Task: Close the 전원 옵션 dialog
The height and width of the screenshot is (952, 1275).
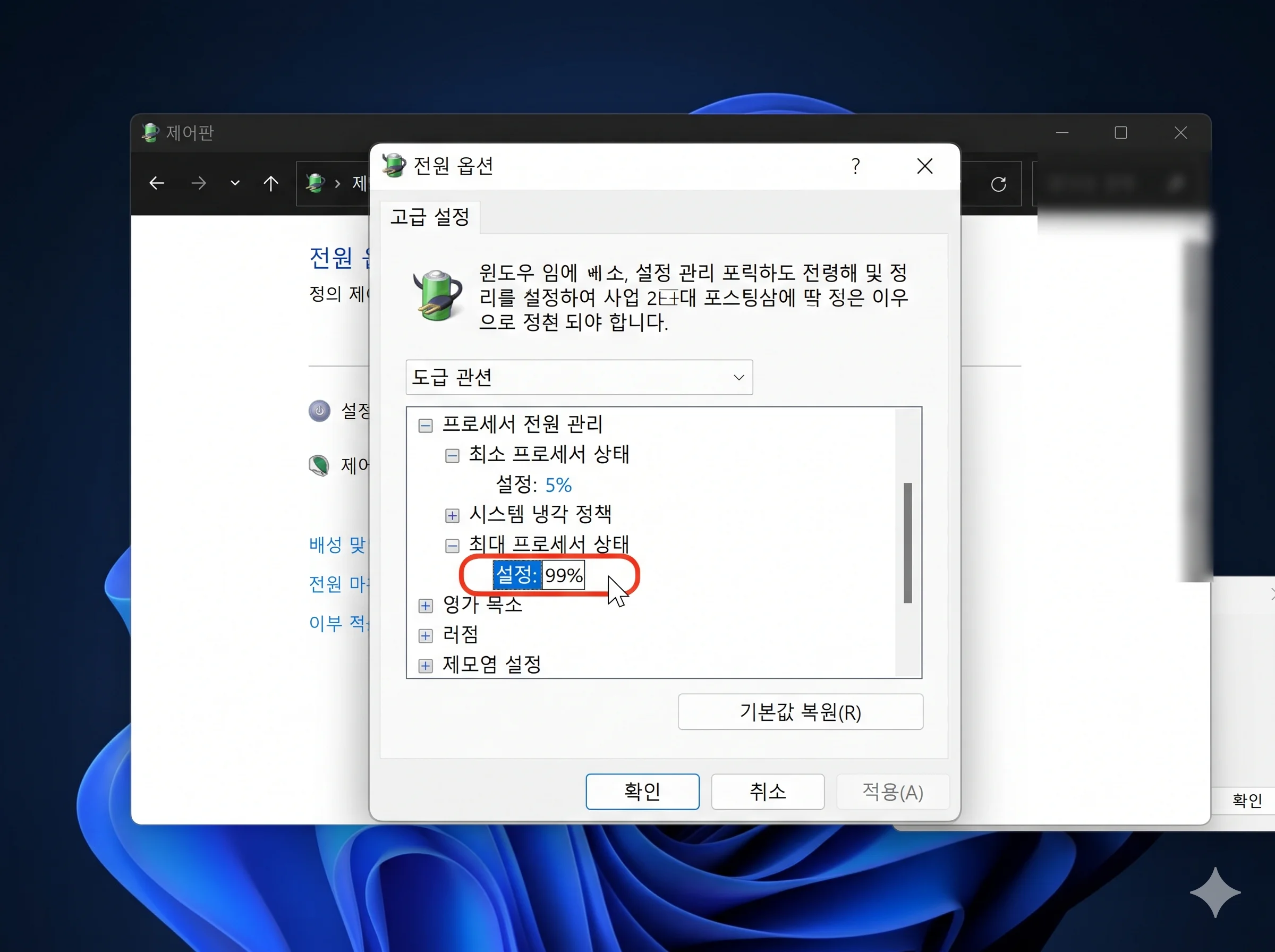Action: coord(925,166)
